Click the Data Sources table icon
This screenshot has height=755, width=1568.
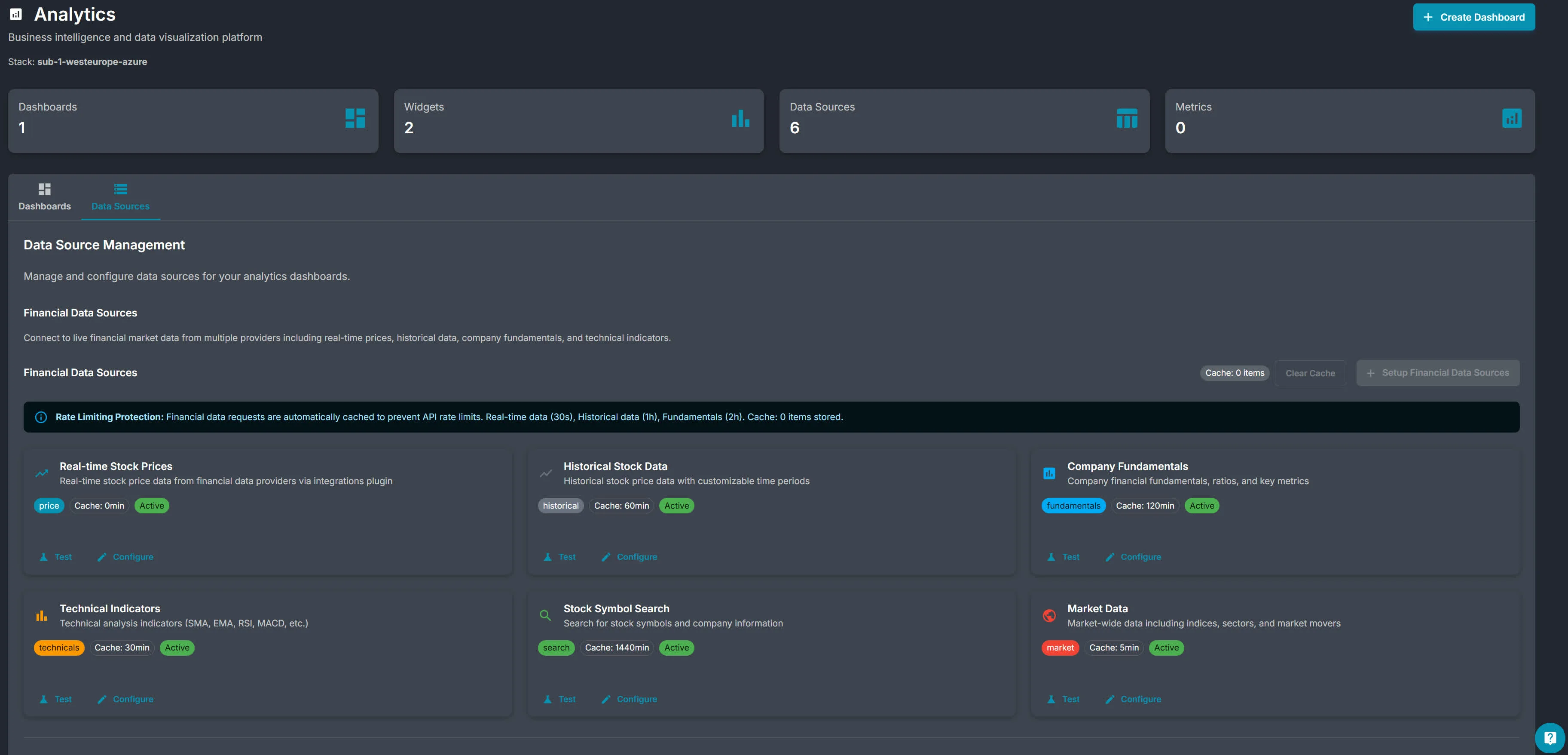click(x=1127, y=118)
